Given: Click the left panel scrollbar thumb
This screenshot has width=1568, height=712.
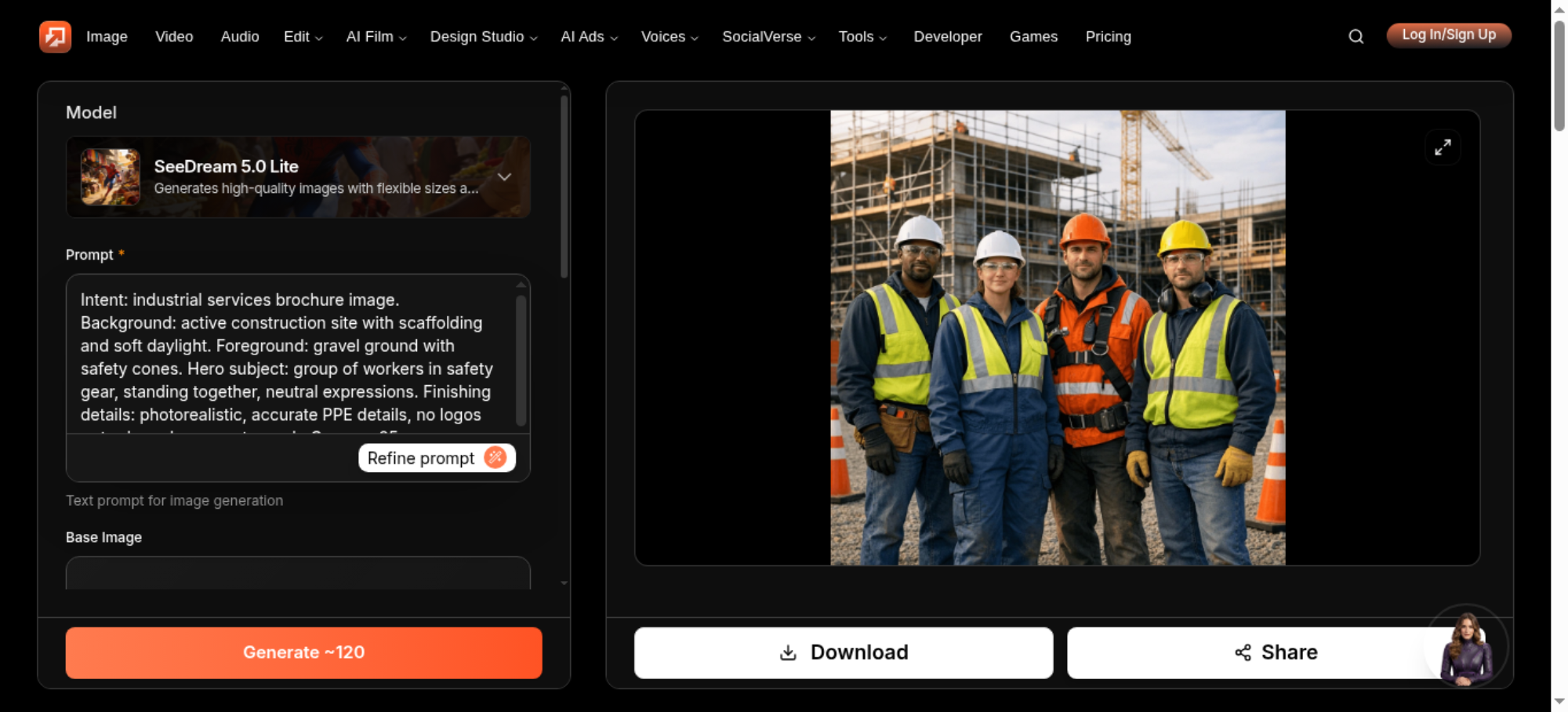Looking at the screenshot, I should tap(564, 187).
